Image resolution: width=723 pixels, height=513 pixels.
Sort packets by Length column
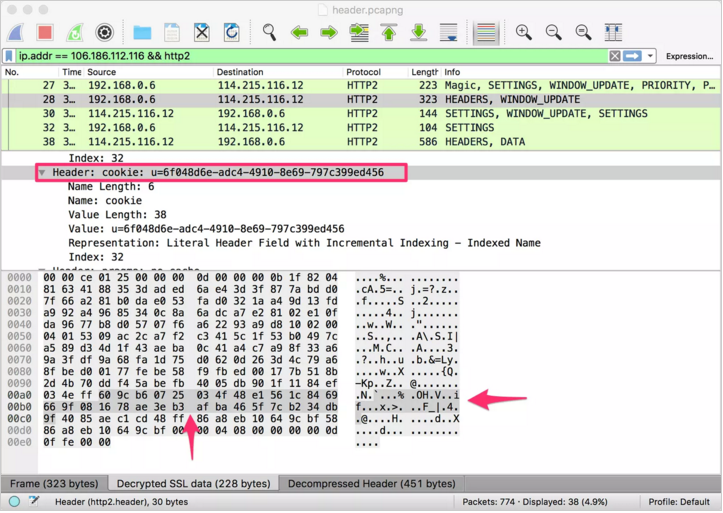(424, 72)
